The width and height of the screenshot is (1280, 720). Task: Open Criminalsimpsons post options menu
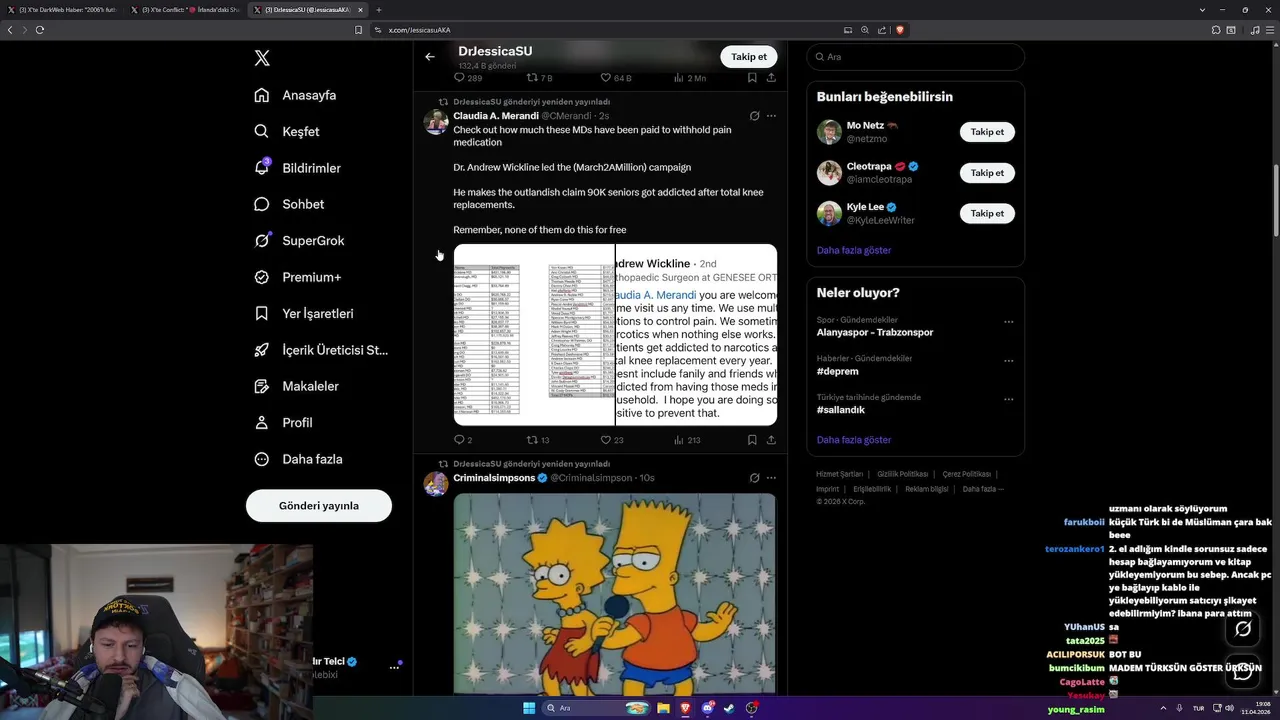(x=771, y=478)
